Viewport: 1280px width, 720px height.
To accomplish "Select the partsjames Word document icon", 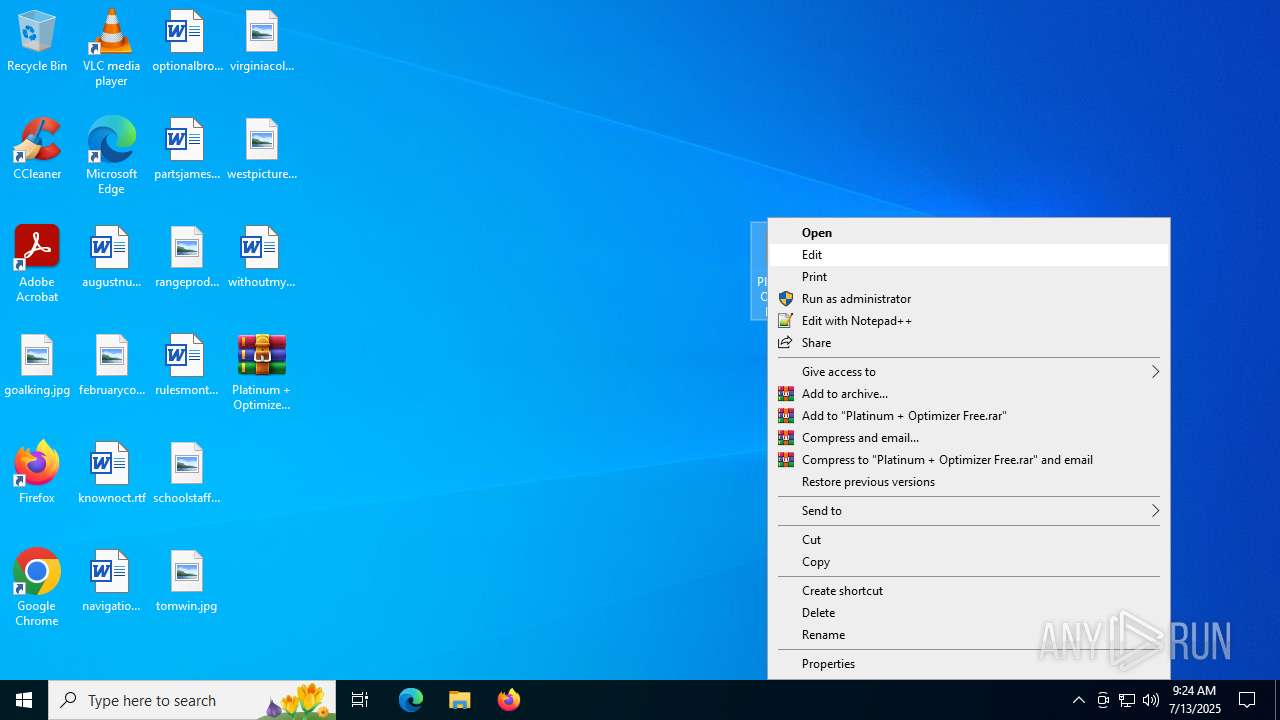I will click(x=187, y=150).
